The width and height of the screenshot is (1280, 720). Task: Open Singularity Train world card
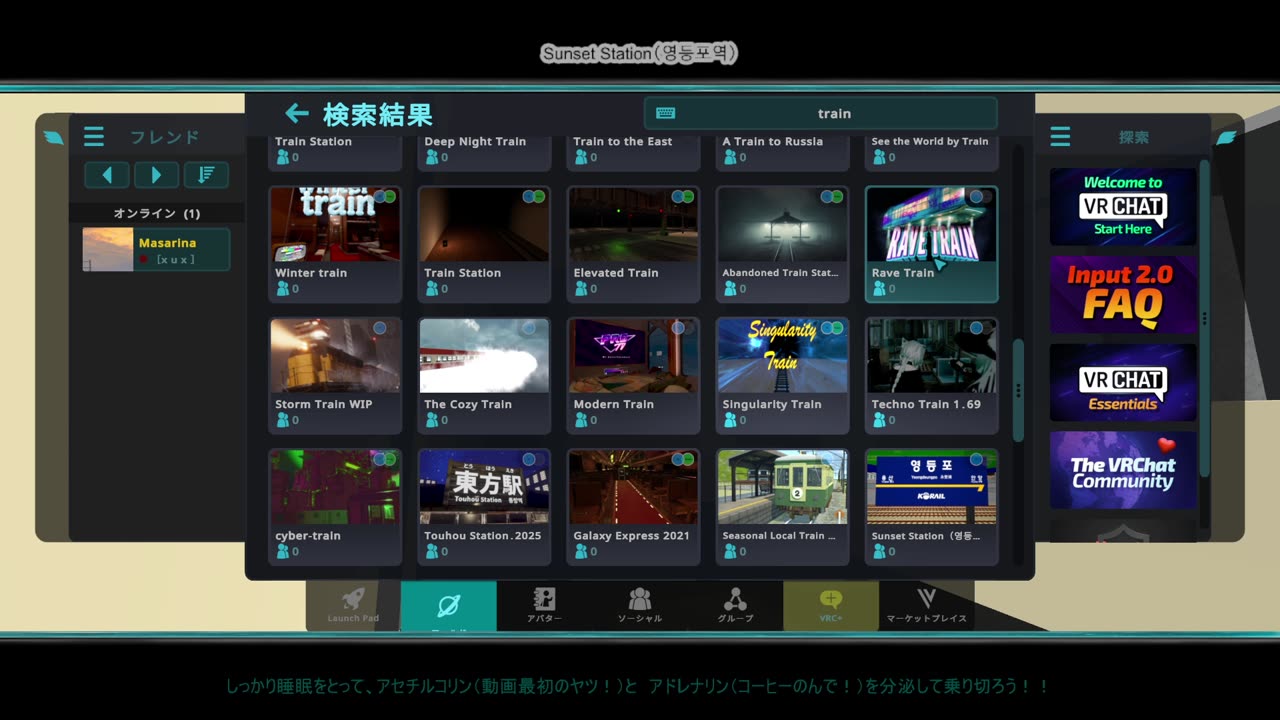(782, 376)
